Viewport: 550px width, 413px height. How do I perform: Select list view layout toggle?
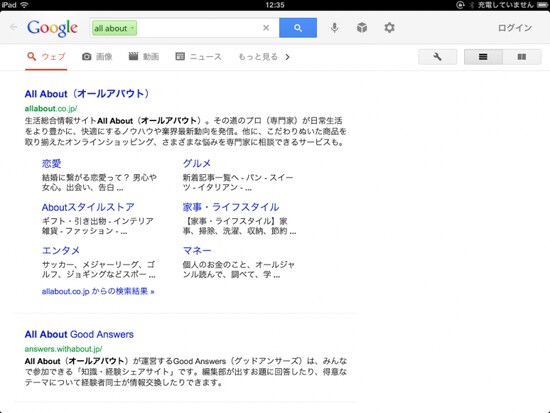pos(483,57)
